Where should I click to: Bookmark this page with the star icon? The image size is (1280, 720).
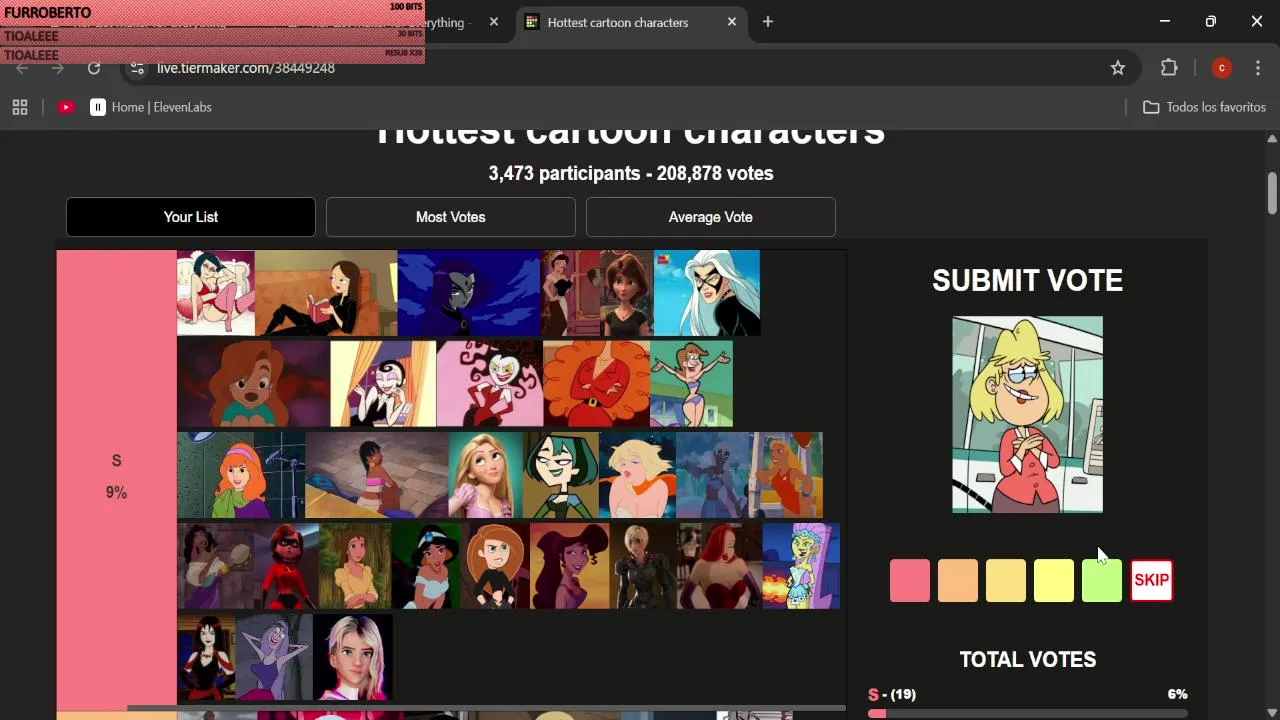click(x=1118, y=68)
